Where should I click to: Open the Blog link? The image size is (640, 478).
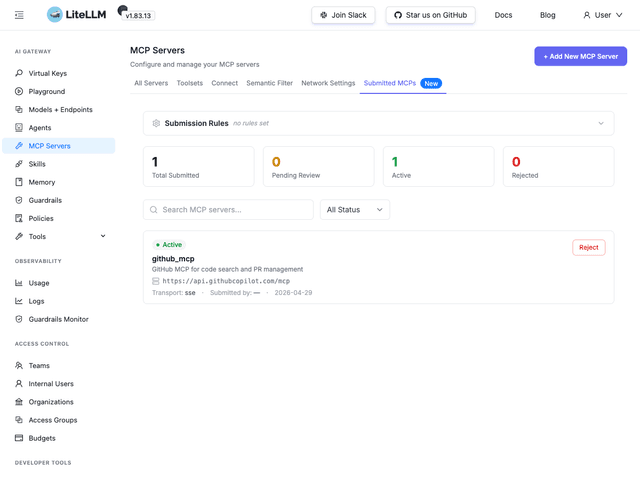(x=547, y=15)
